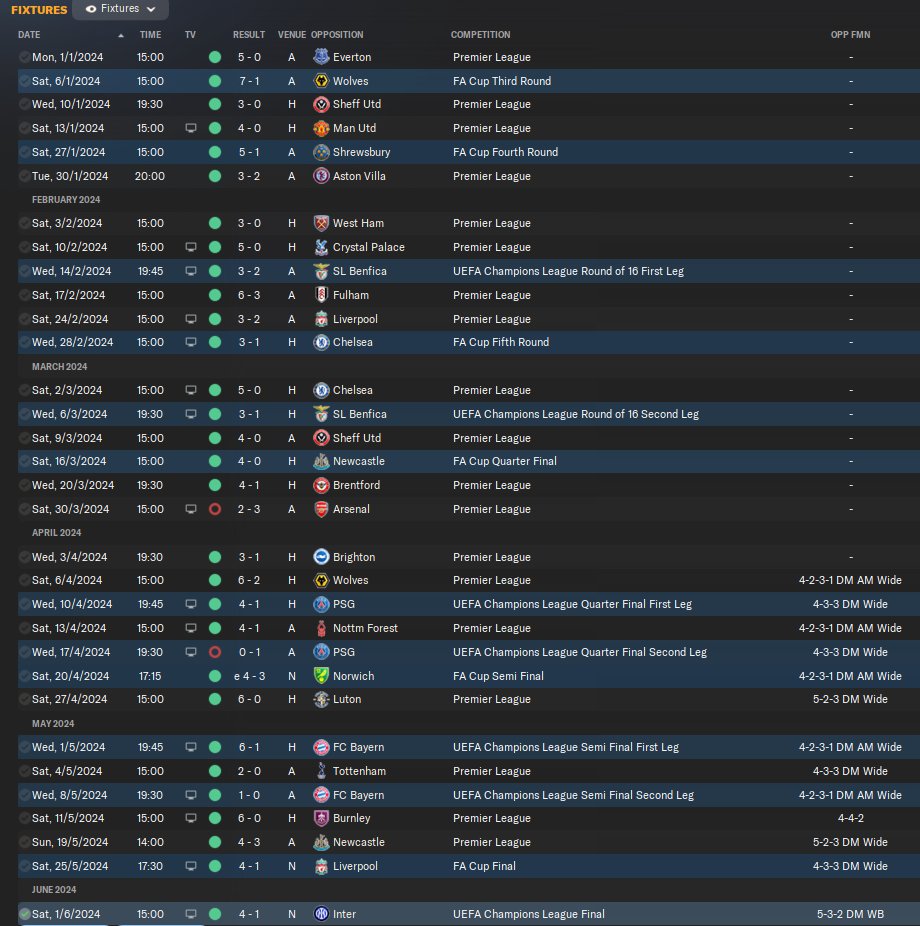Toggle the checkbox for Wed, 3/4/2024 fixture
920x926 pixels.
(x=24, y=557)
